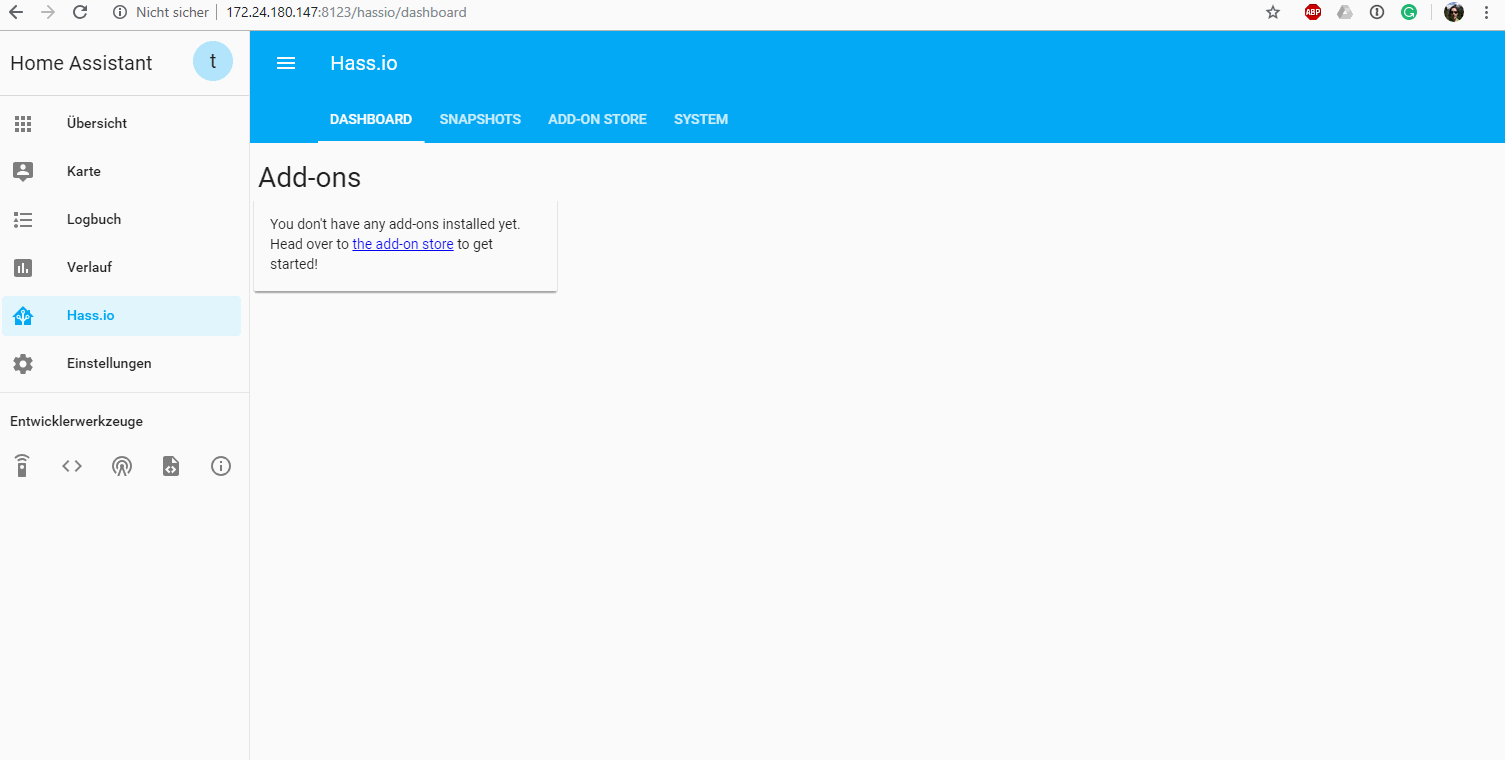Open the Events developer tool (broadcast icon)

point(122,466)
